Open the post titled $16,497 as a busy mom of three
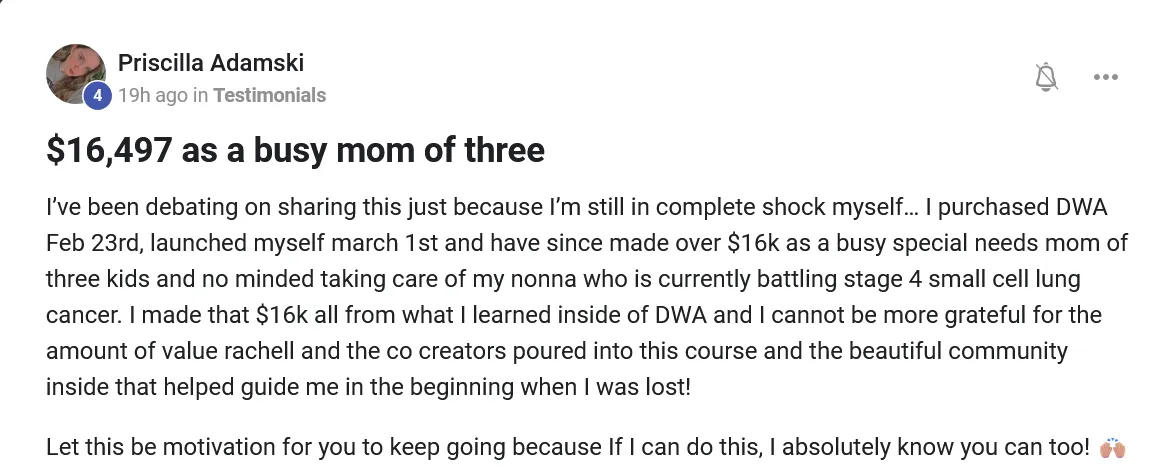Viewport: 1171px width, 471px height. click(x=295, y=150)
